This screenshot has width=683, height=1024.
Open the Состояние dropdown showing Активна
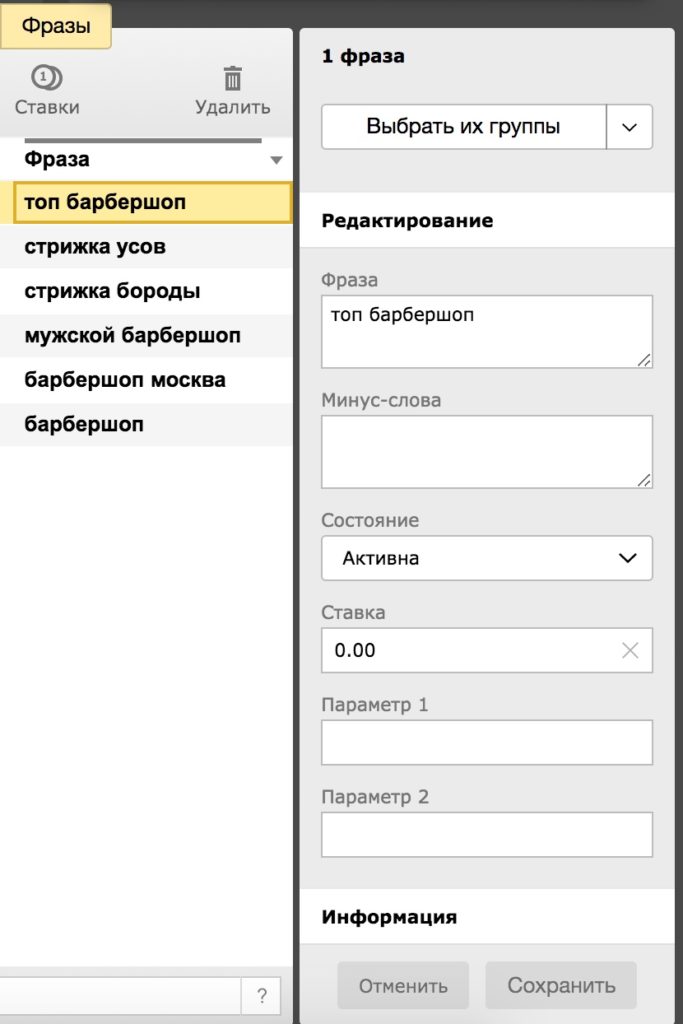(x=486, y=558)
